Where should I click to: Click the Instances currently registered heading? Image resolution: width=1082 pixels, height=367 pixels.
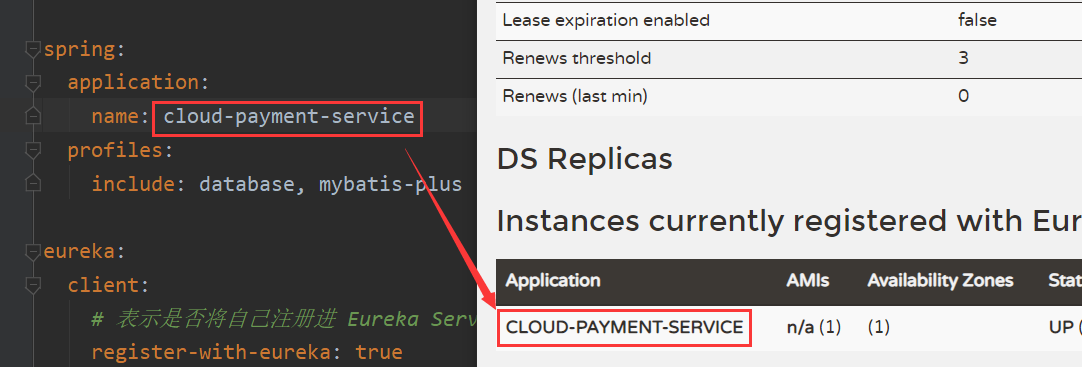pos(789,221)
